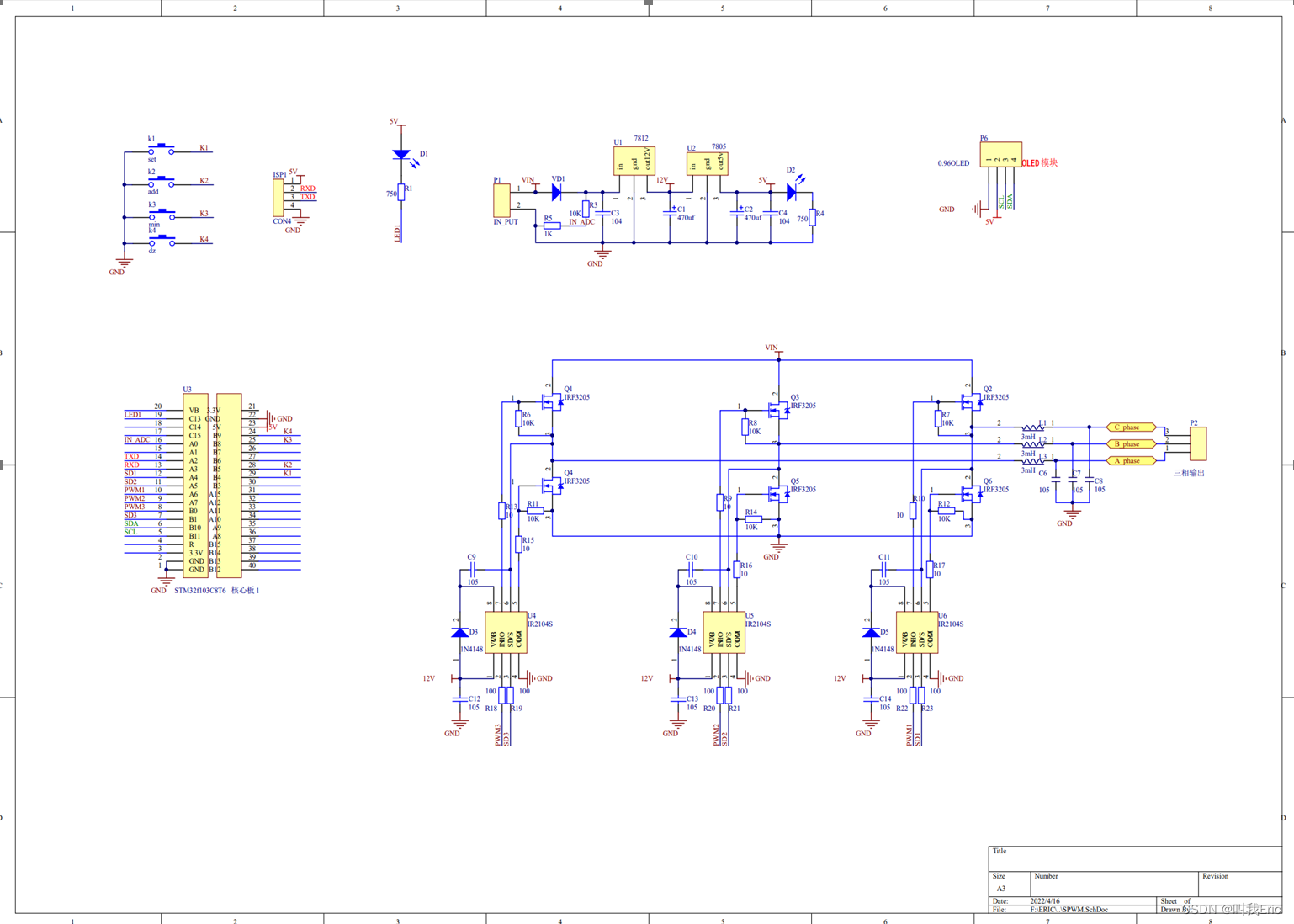This screenshot has height=924, width=1294.
Task: Select MOSFET Q6 IRF3205
Action: click(x=972, y=495)
